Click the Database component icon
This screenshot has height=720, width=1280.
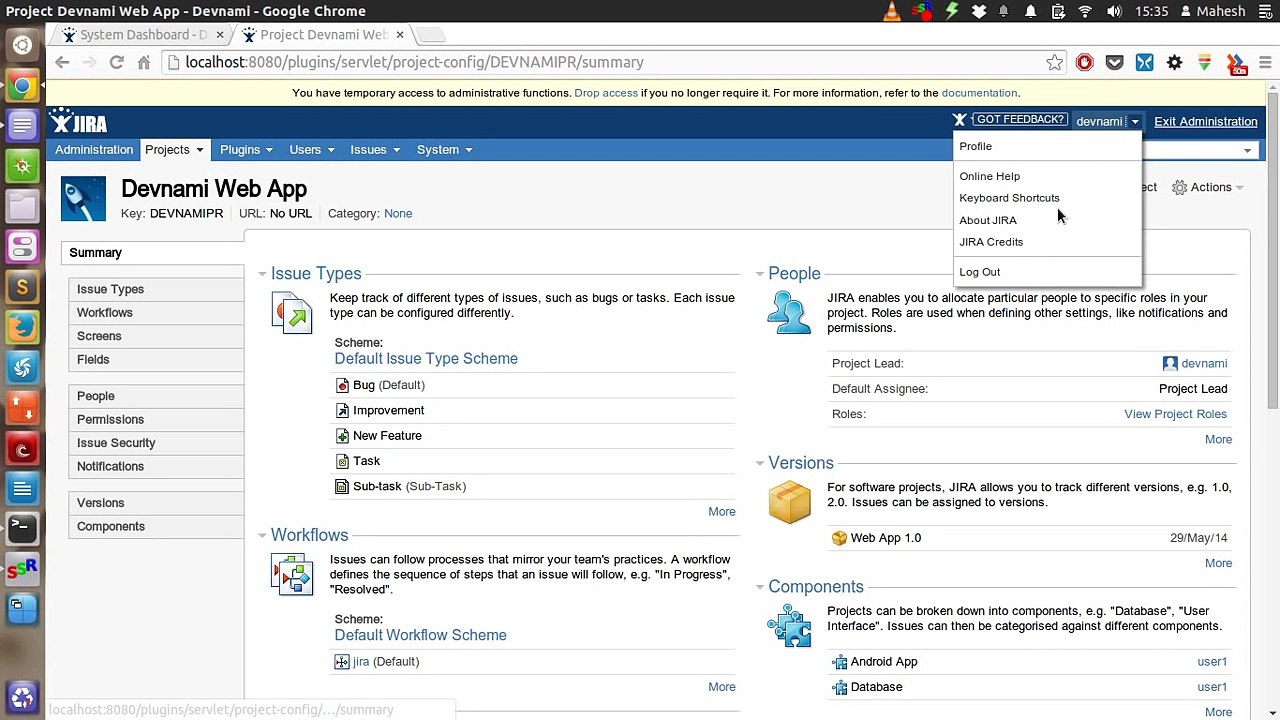(839, 687)
